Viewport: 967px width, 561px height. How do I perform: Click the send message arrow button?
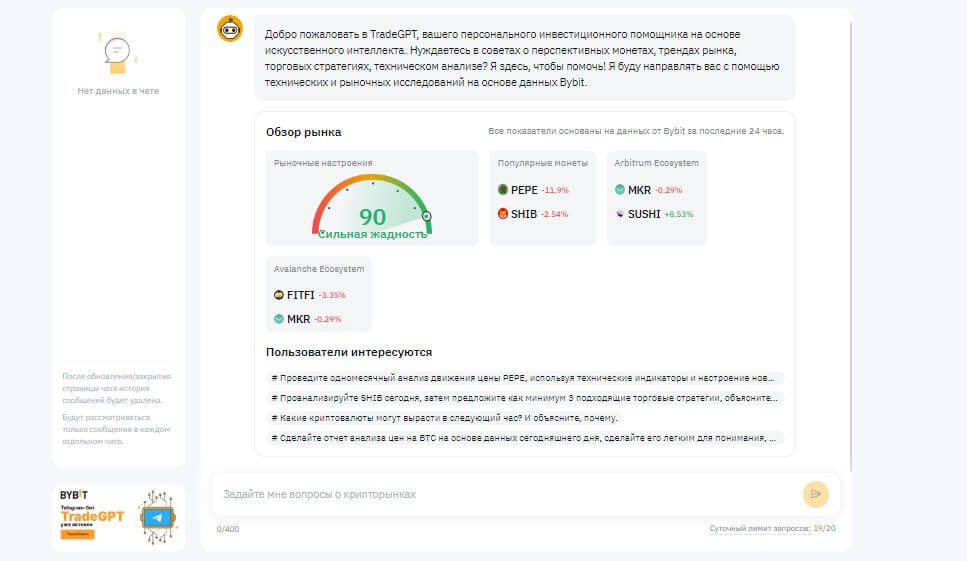click(815, 494)
